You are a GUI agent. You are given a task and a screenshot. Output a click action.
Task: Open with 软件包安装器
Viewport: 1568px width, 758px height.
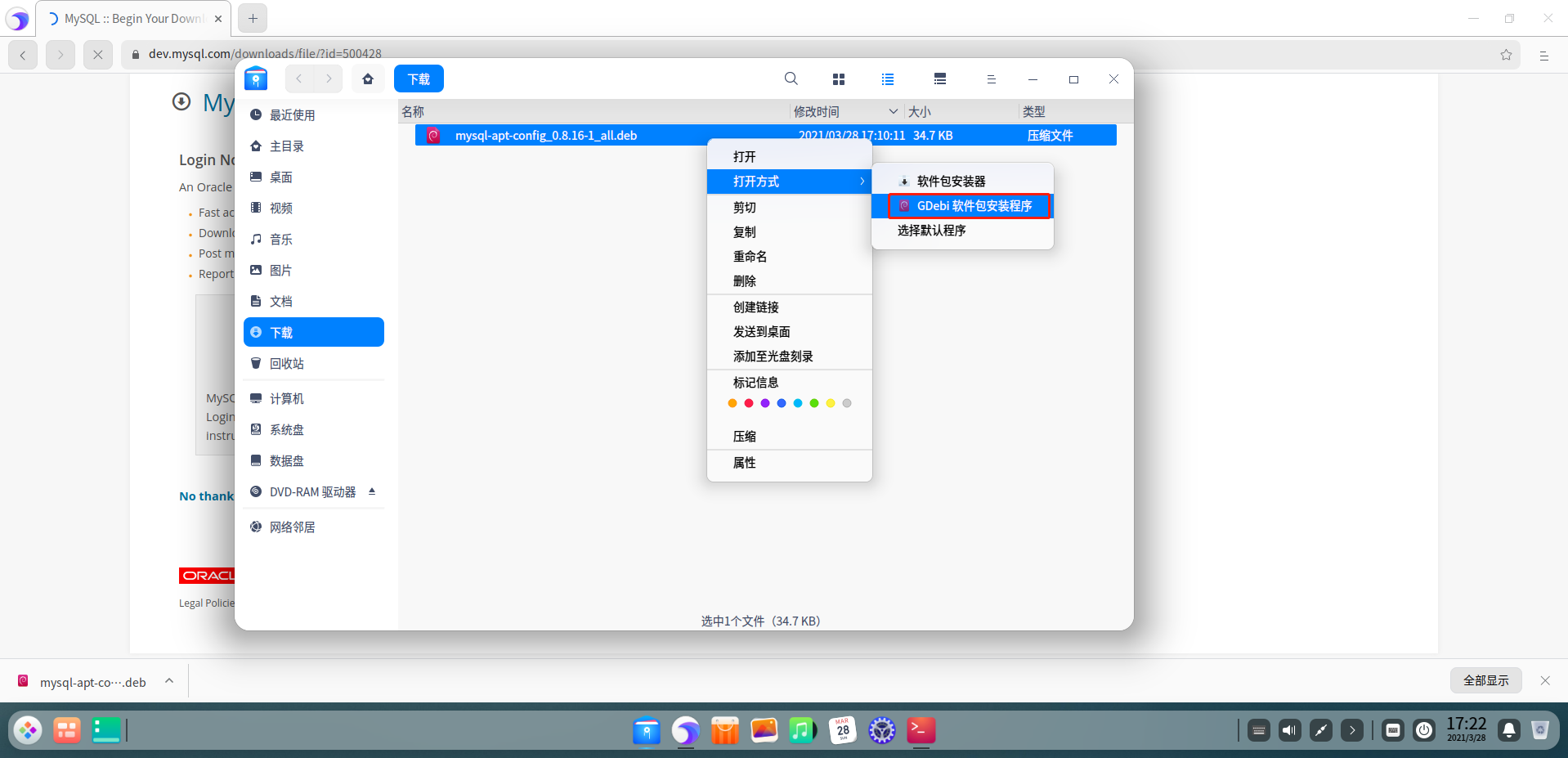pos(963,182)
